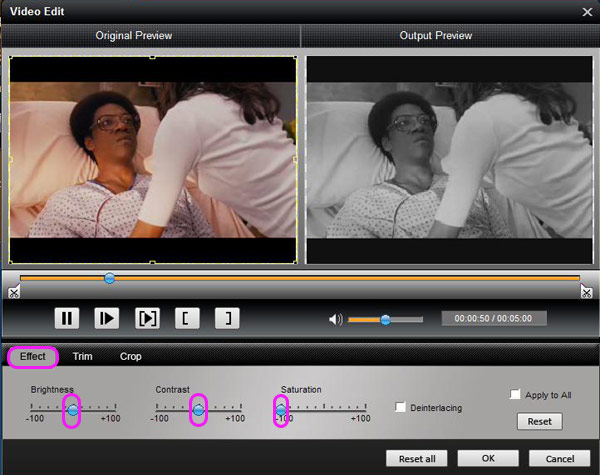Click the play selection button

[x=147, y=319]
